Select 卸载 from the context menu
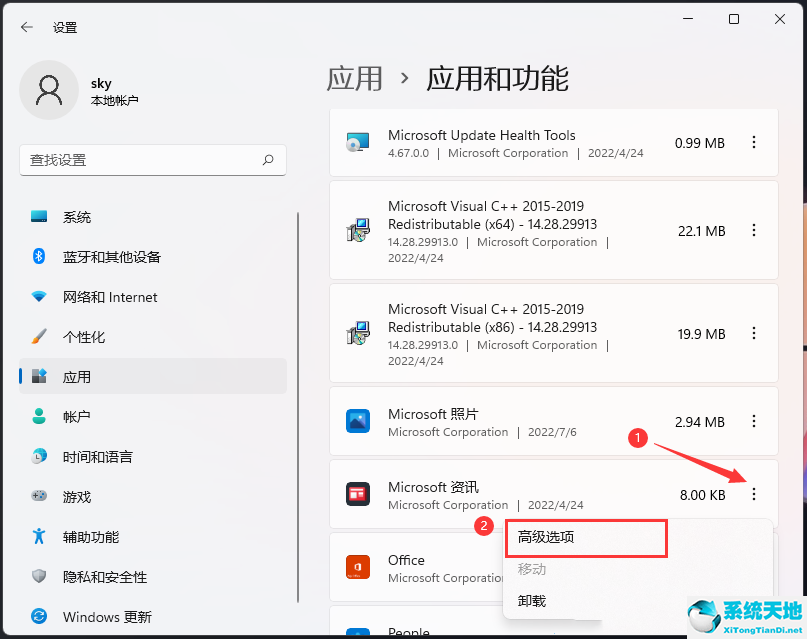This screenshot has height=639, width=807. 530,601
